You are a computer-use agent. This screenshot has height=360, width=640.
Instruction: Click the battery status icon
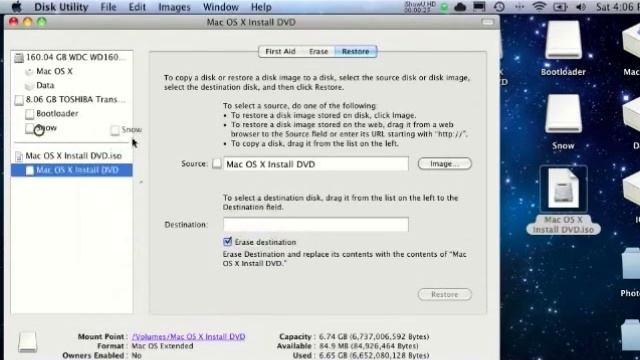pos(560,7)
